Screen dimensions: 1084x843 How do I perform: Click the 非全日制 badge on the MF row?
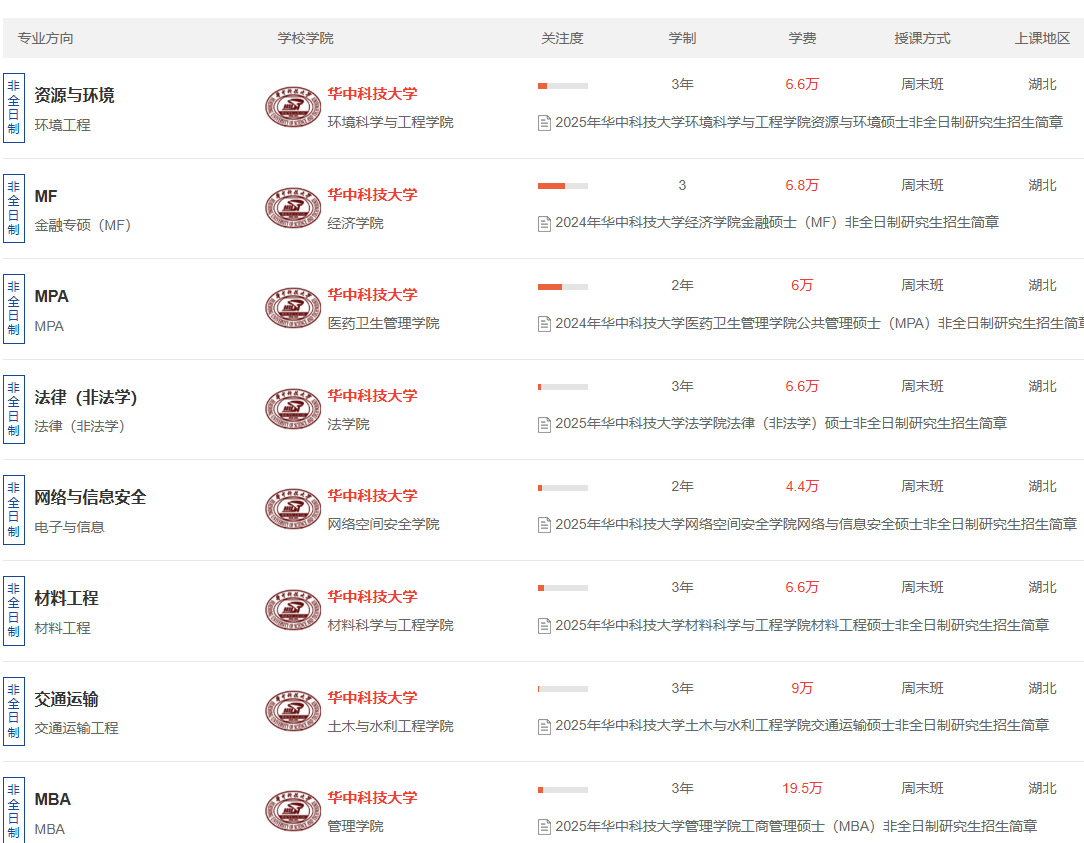[x=14, y=208]
